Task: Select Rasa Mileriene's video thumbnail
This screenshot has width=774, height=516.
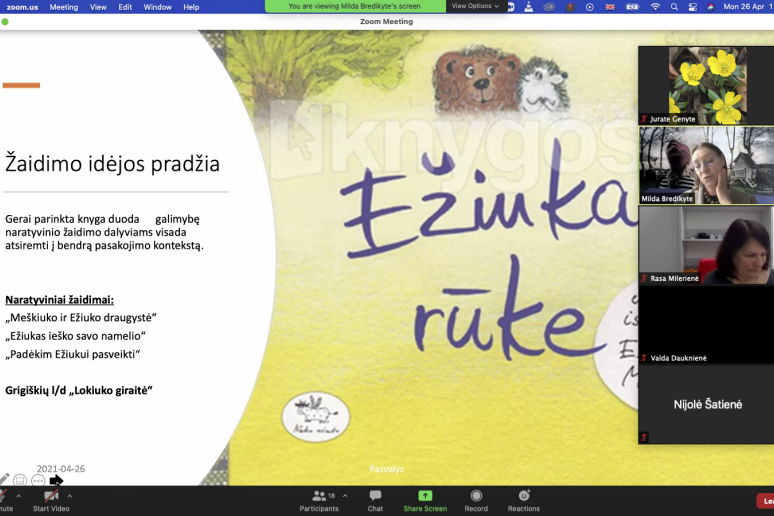Action: [x=706, y=245]
